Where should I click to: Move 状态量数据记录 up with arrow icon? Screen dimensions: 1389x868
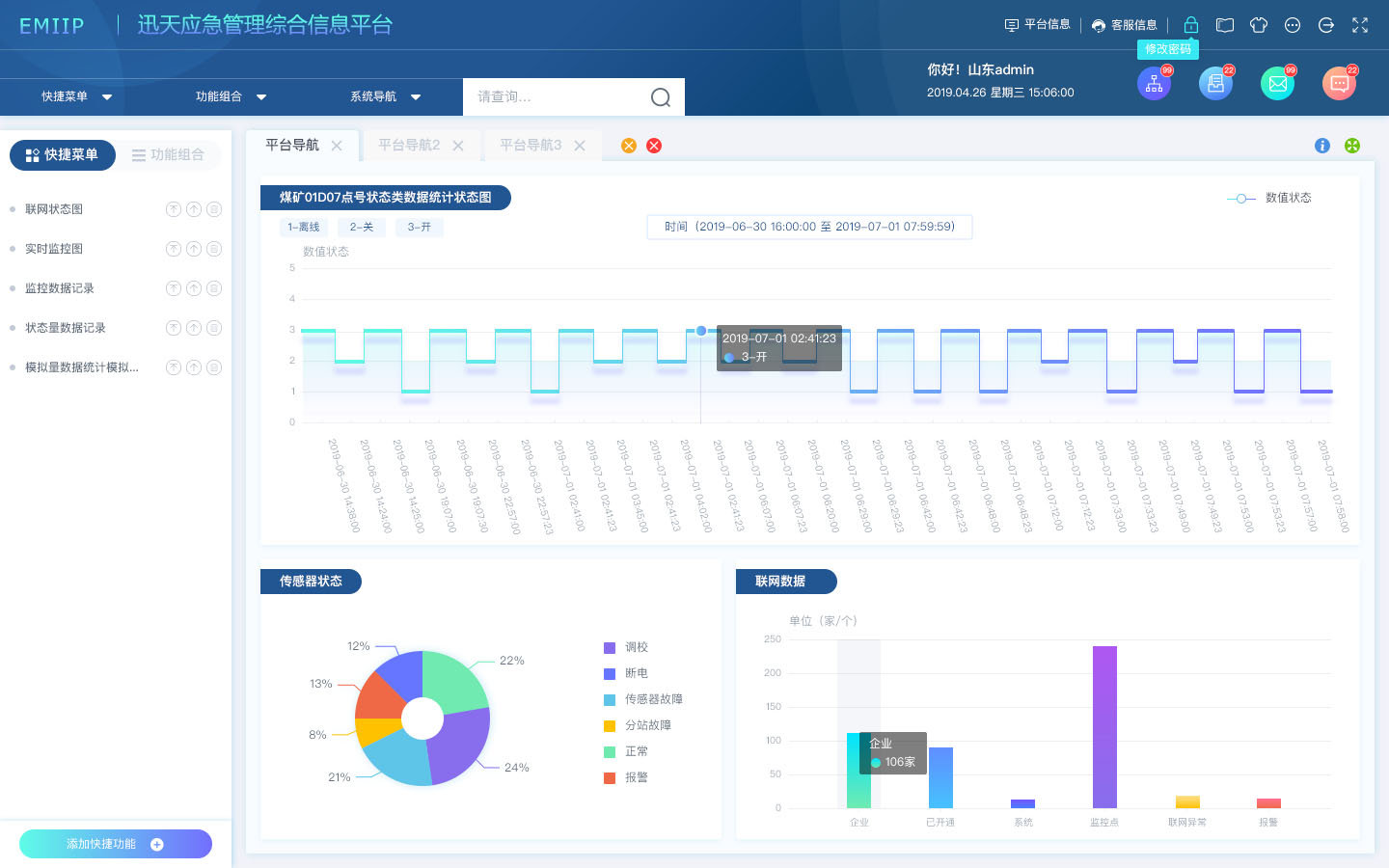click(x=194, y=328)
